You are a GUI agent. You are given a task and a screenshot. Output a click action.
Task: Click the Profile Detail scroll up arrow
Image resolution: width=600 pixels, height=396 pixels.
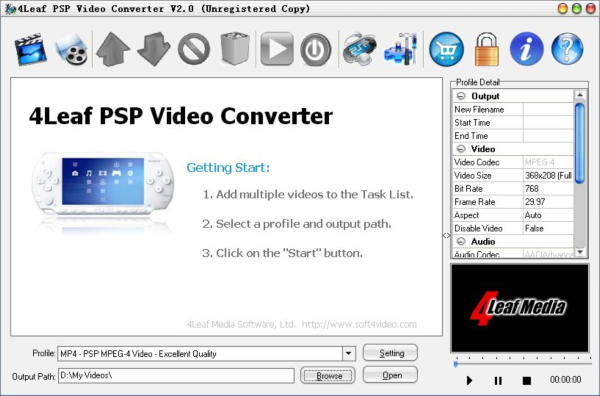point(580,95)
